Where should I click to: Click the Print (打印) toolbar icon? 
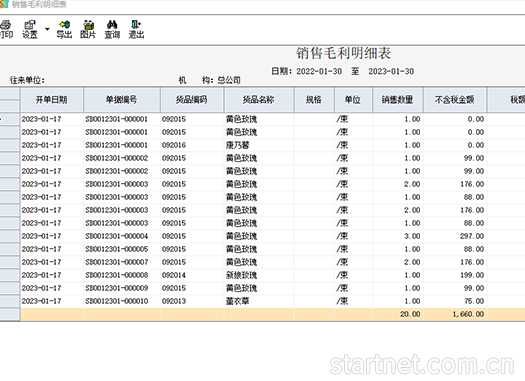6,29
